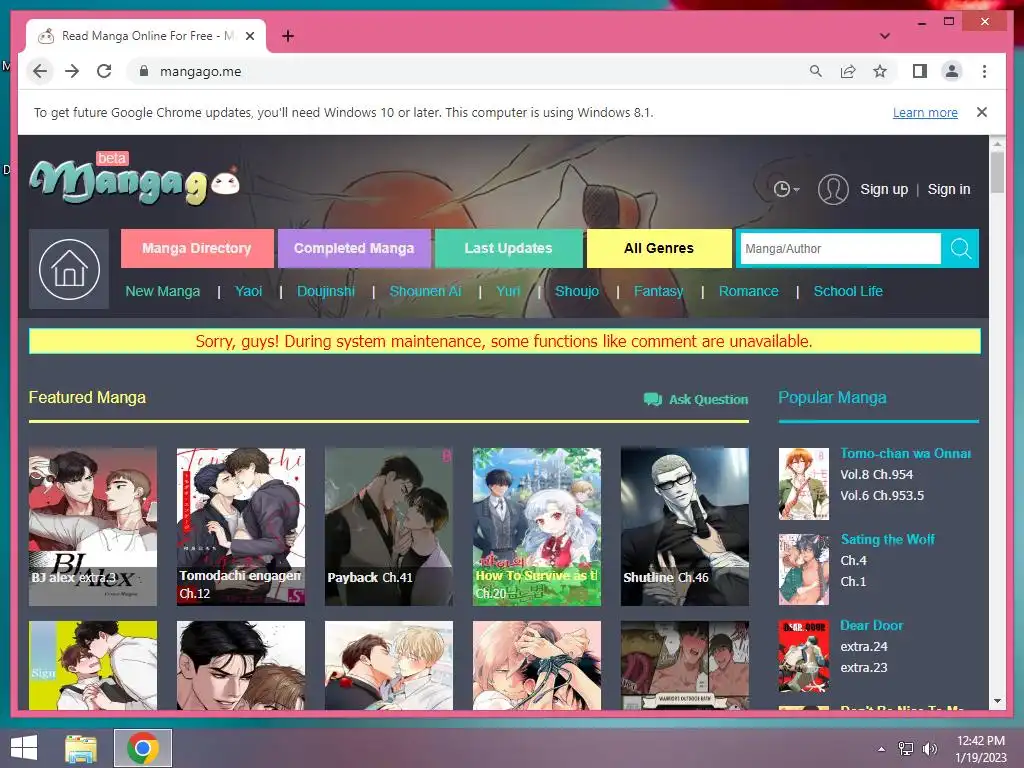1024x768 pixels.
Task: Click the zoom magnifier icon in address bar
Action: (816, 71)
